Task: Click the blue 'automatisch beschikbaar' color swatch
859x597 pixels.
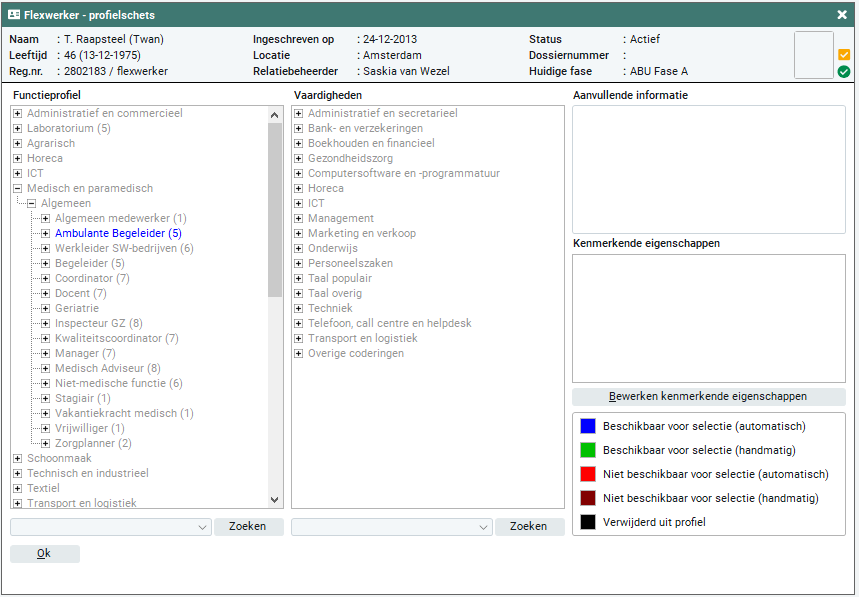Action: 588,426
